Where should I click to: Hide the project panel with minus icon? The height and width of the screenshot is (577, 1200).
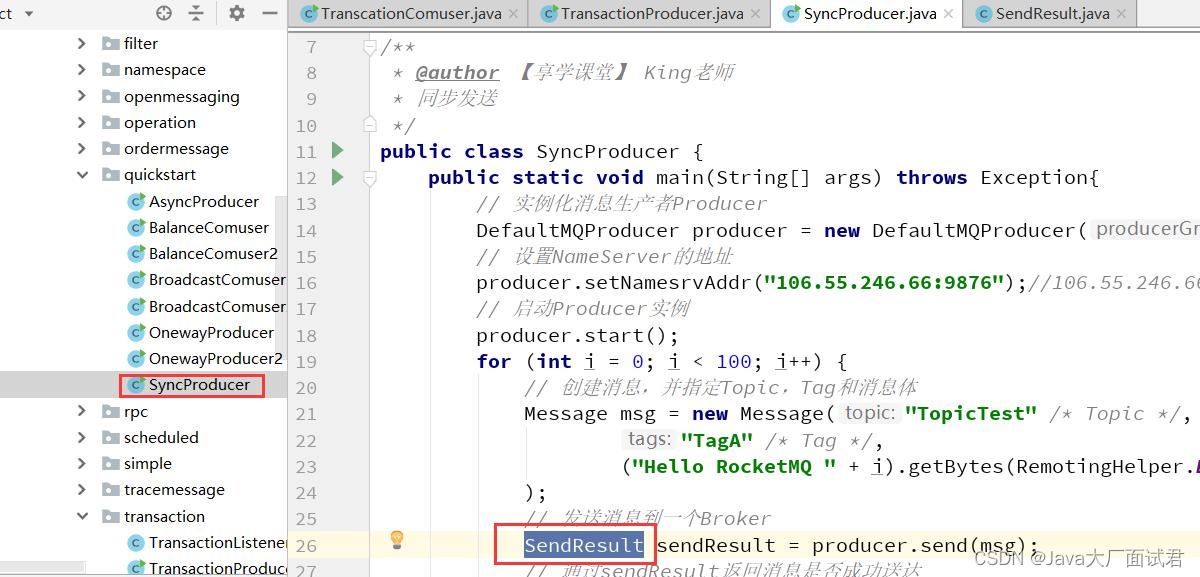click(269, 13)
